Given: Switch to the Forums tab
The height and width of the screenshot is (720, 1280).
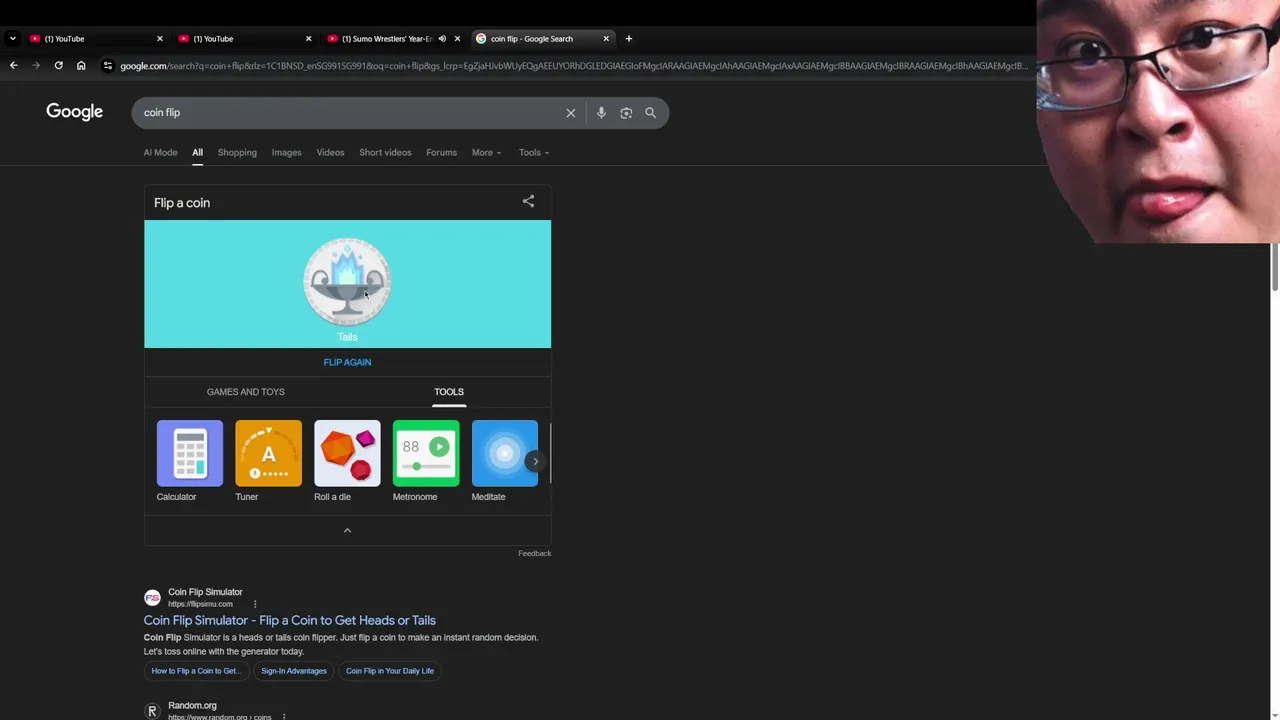Looking at the screenshot, I should pyautogui.click(x=441, y=153).
